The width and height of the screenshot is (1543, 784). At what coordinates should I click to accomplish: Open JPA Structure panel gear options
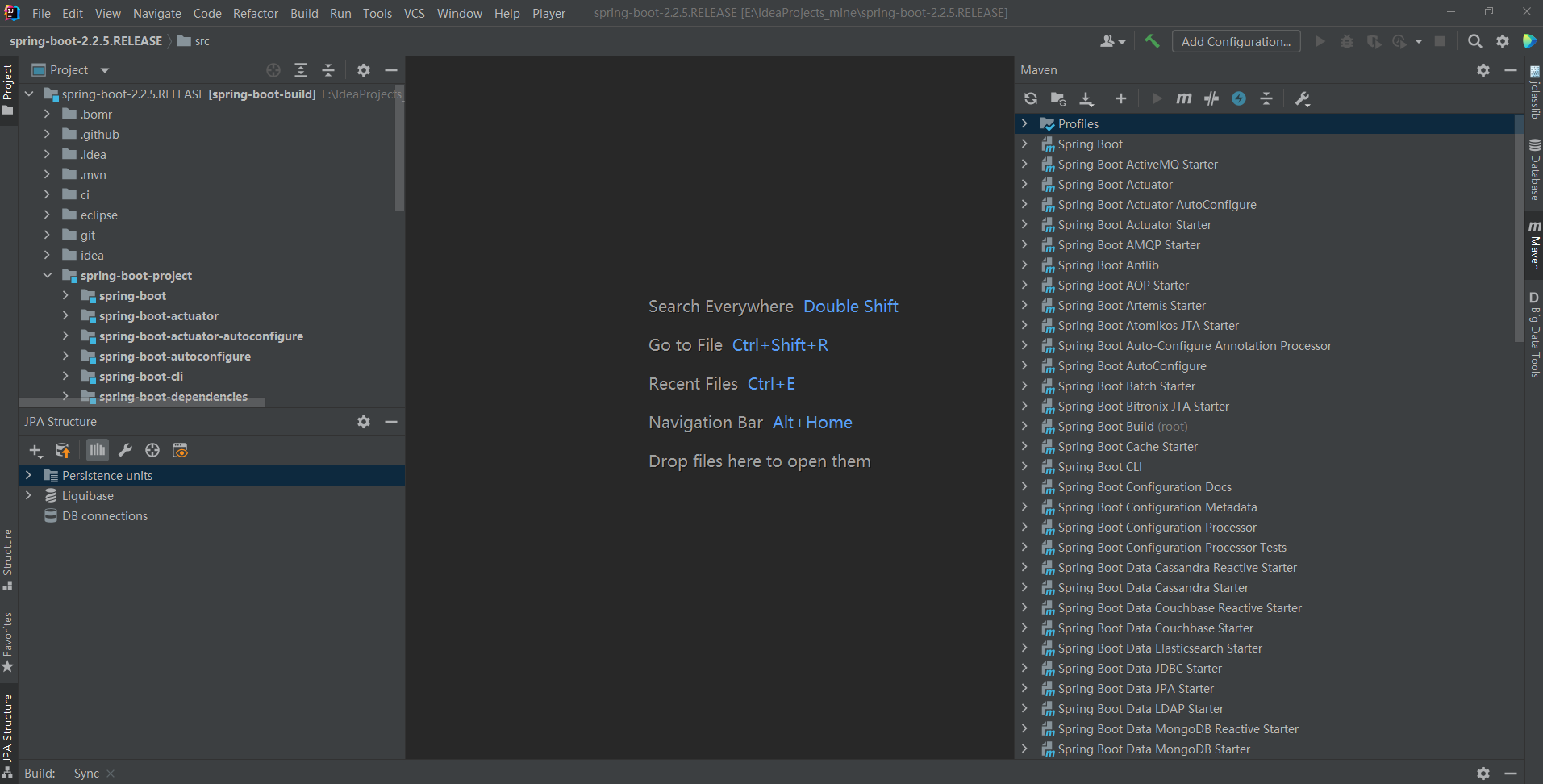pyautogui.click(x=364, y=422)
